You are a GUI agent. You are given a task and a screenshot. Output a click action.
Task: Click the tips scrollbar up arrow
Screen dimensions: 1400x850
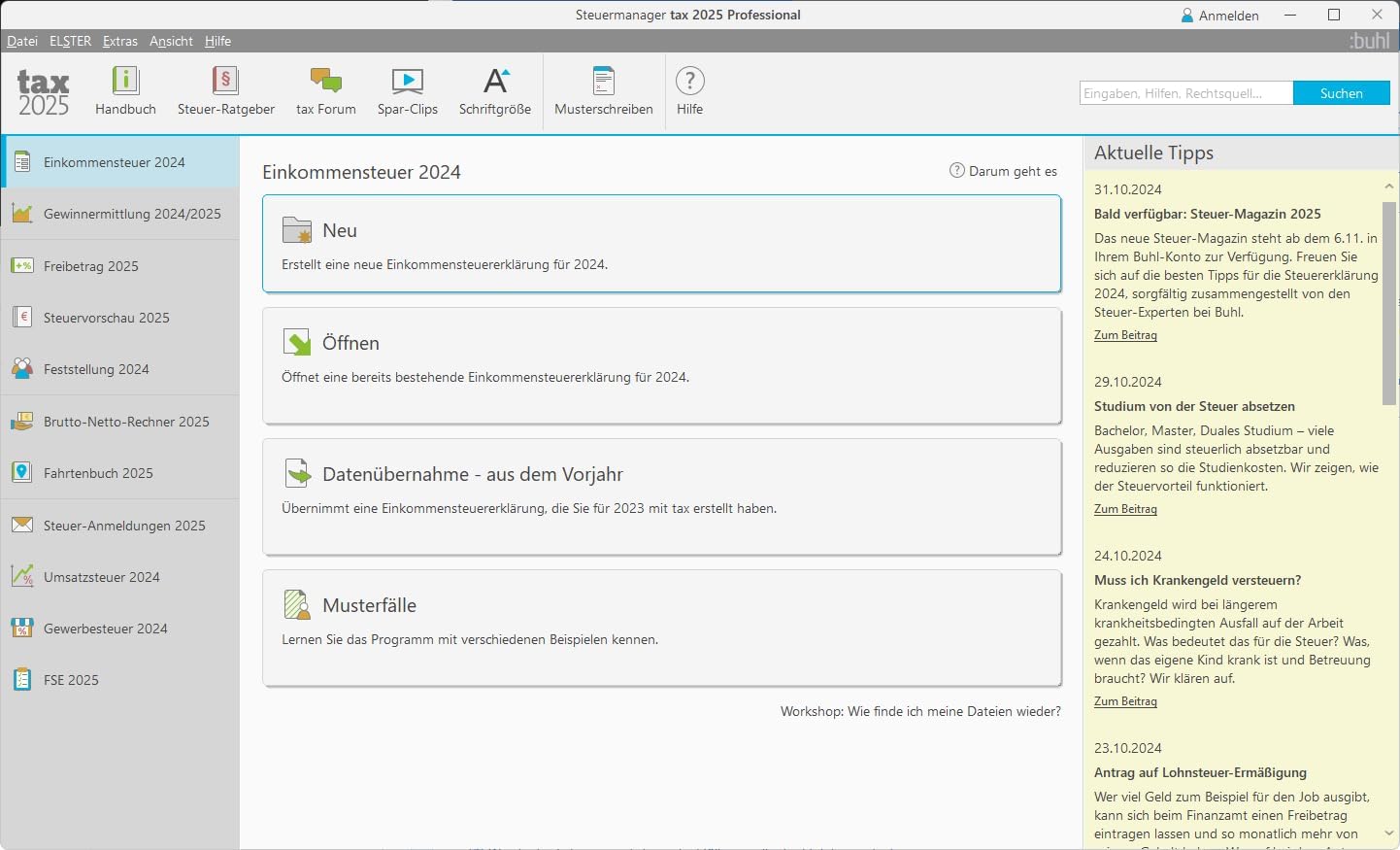coord(1389,187)
